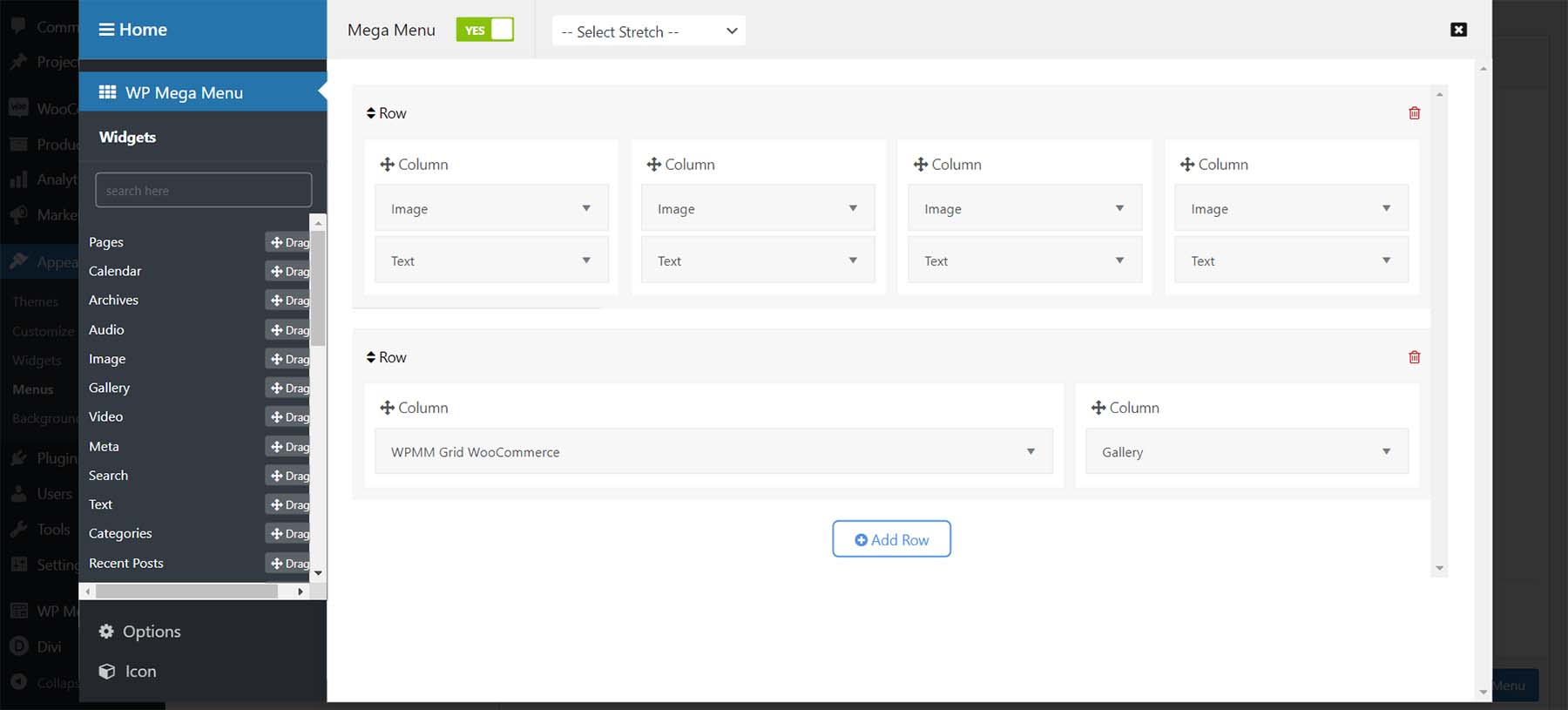
Task: Toggle the Mega Menu YES switch
Action: pos(484,30)
